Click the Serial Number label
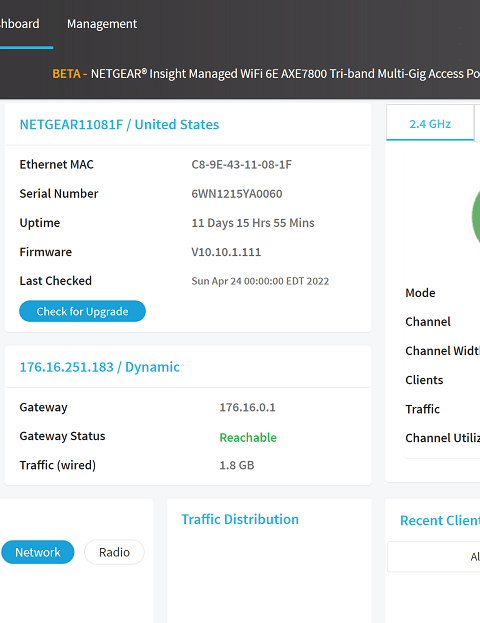 (x=59, y=194)
